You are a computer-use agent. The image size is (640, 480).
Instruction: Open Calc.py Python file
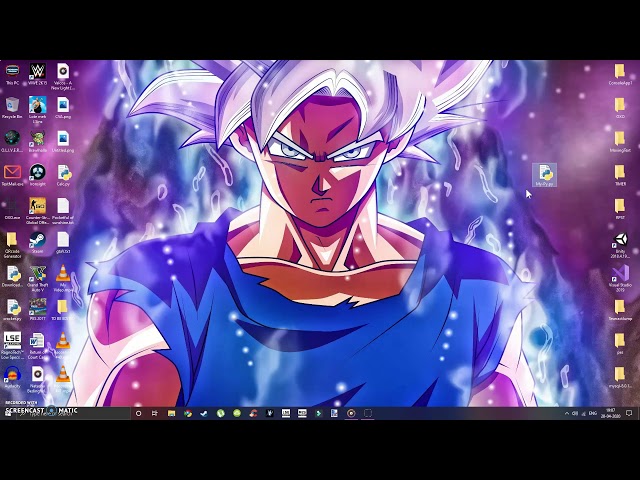tap(63, 175)
